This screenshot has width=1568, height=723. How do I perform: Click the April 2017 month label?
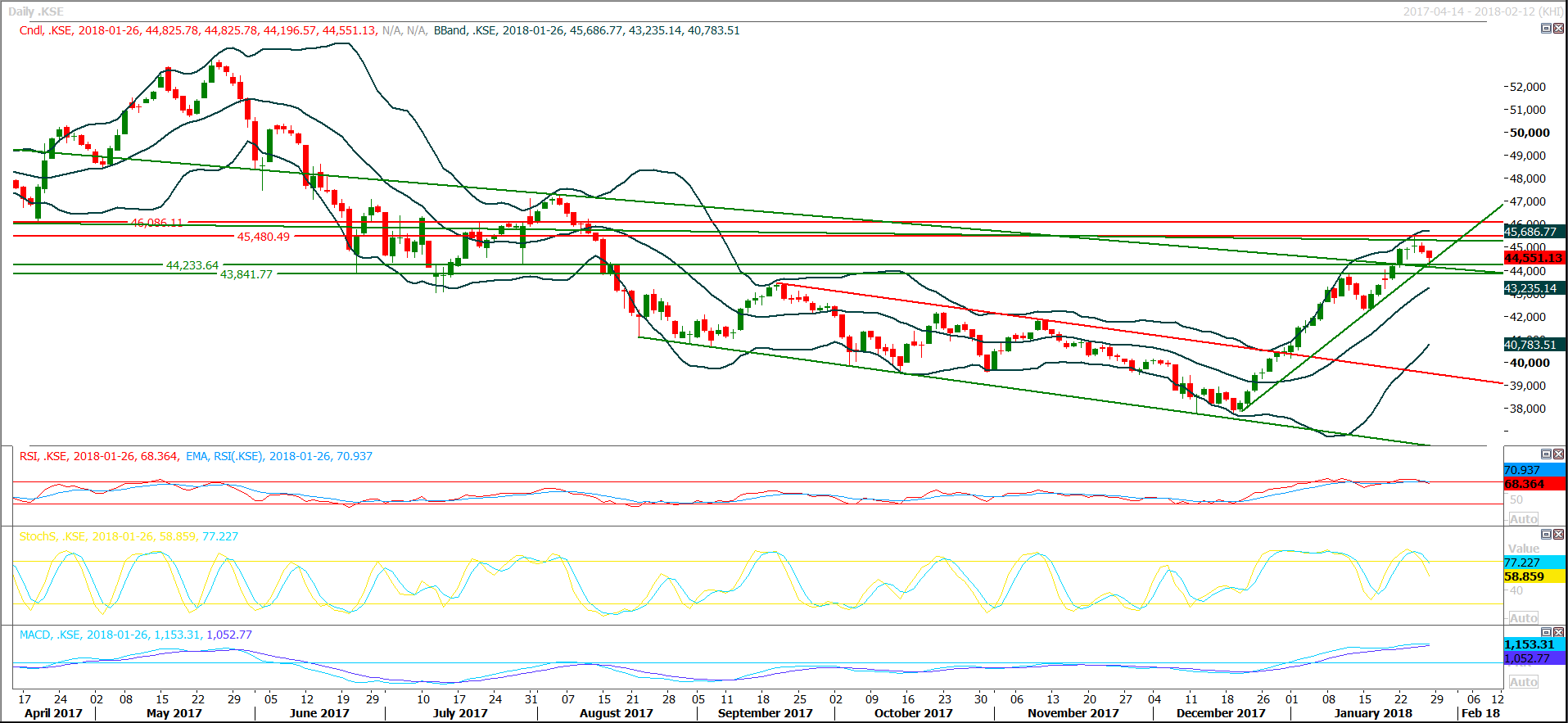tap(53, 713)
